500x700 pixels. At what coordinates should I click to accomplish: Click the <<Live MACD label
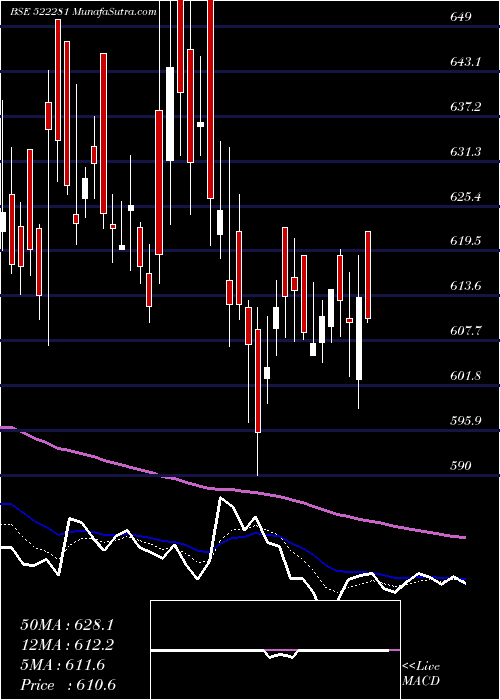click(x=421, y=674)
